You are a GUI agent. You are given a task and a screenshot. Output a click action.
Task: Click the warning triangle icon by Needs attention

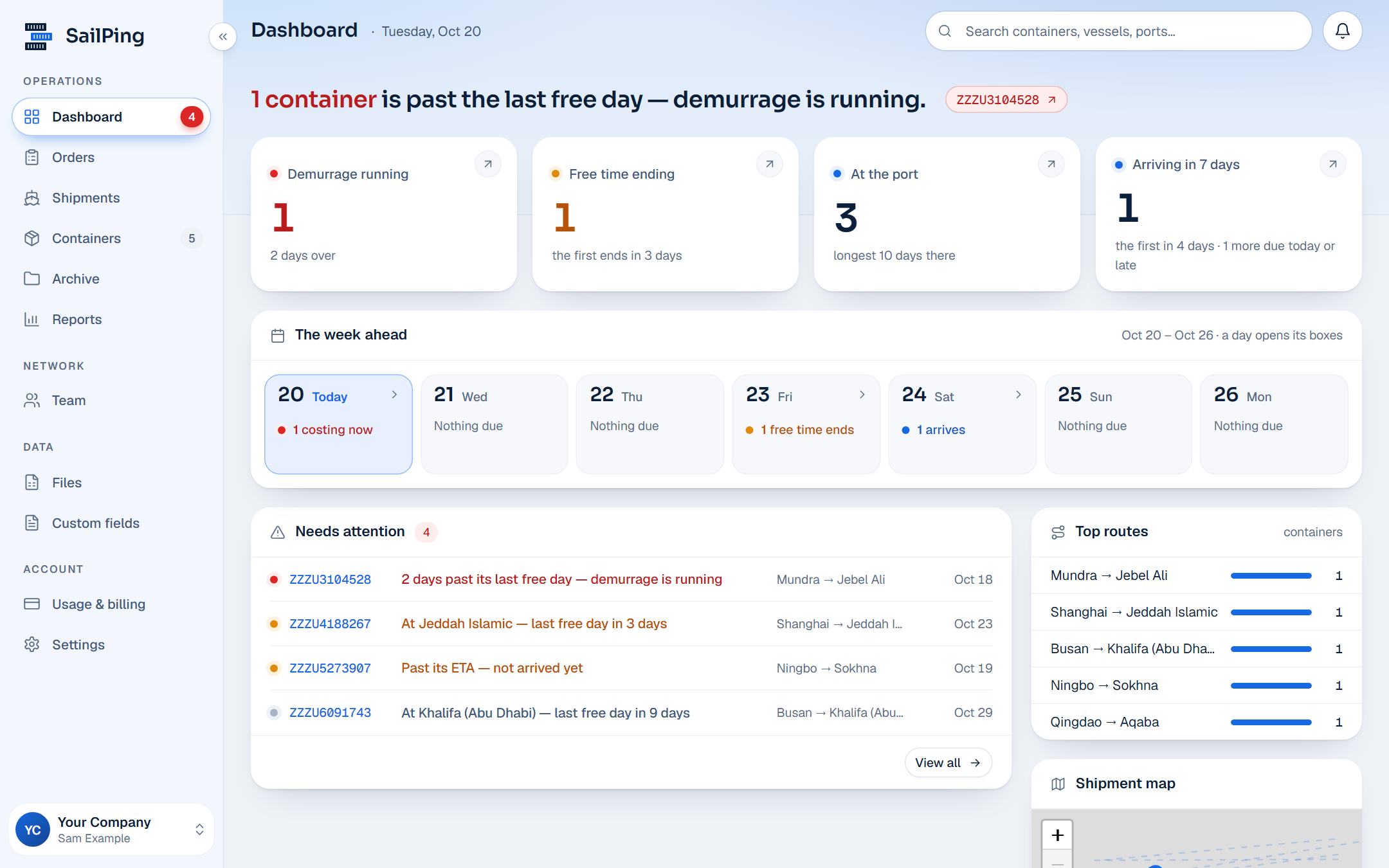[278, 532]
